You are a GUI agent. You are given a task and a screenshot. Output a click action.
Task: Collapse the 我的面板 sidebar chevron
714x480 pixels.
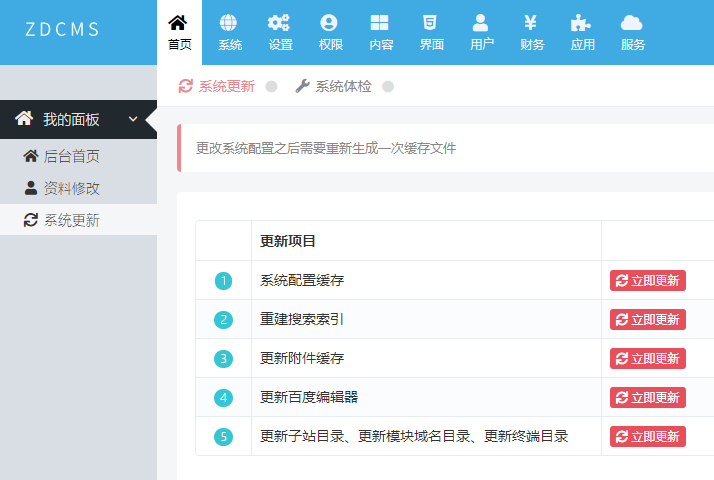pyautogui.click(x=133, y=120)
